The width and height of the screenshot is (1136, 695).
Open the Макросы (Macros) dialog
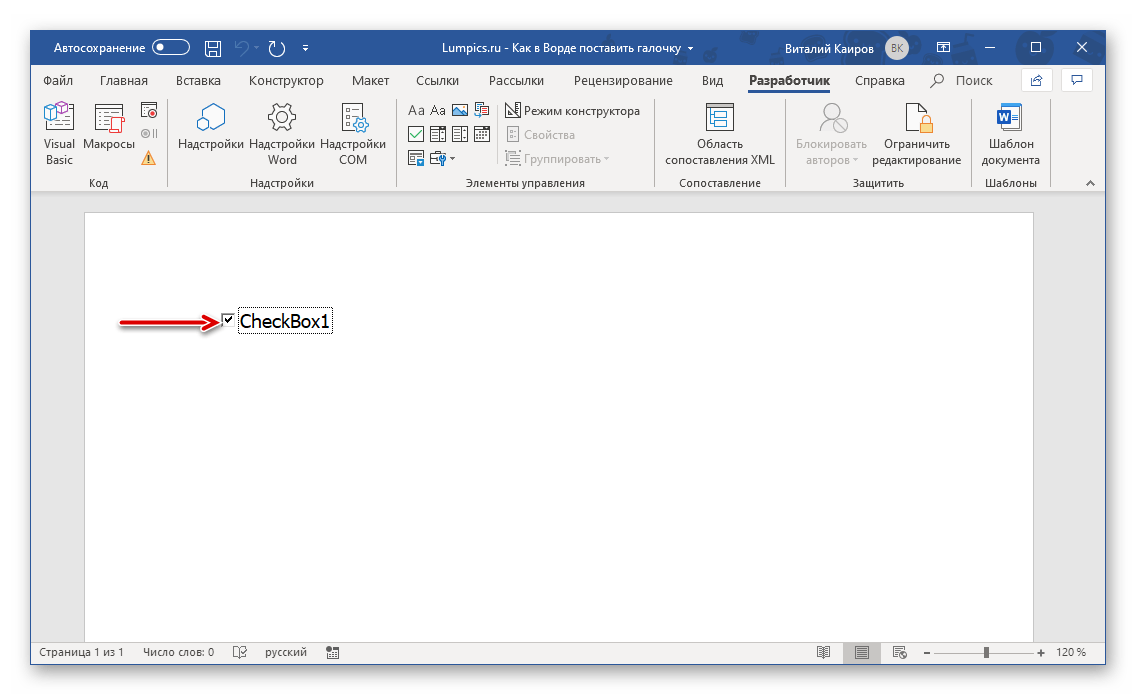point(109,127)
